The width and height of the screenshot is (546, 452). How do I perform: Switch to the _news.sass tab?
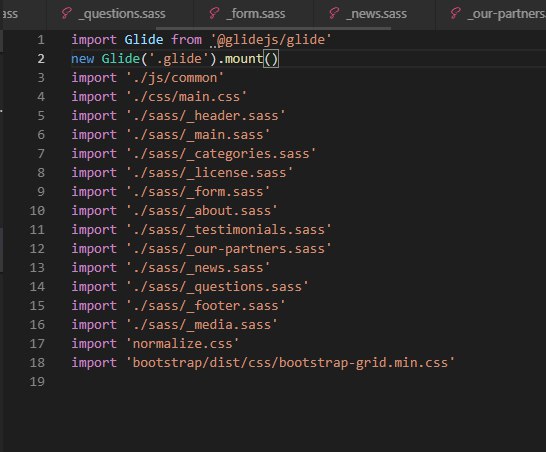[375, 14]
